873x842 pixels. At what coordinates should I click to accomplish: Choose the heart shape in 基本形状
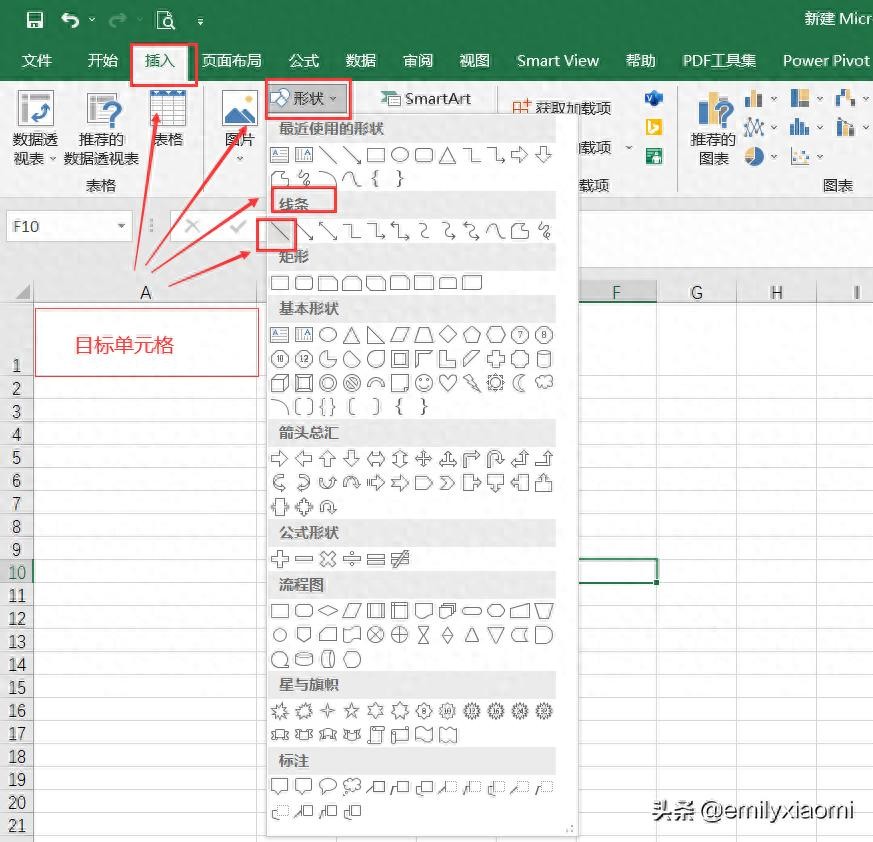pyautogui.click(x=448, y=383)
